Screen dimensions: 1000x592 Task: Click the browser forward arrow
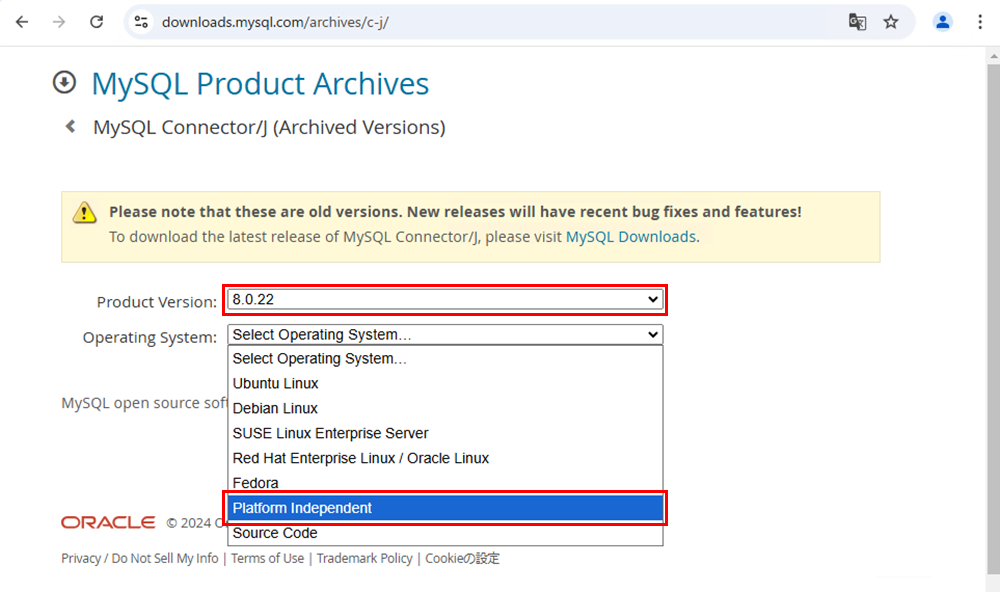click(x=59, y=22)
